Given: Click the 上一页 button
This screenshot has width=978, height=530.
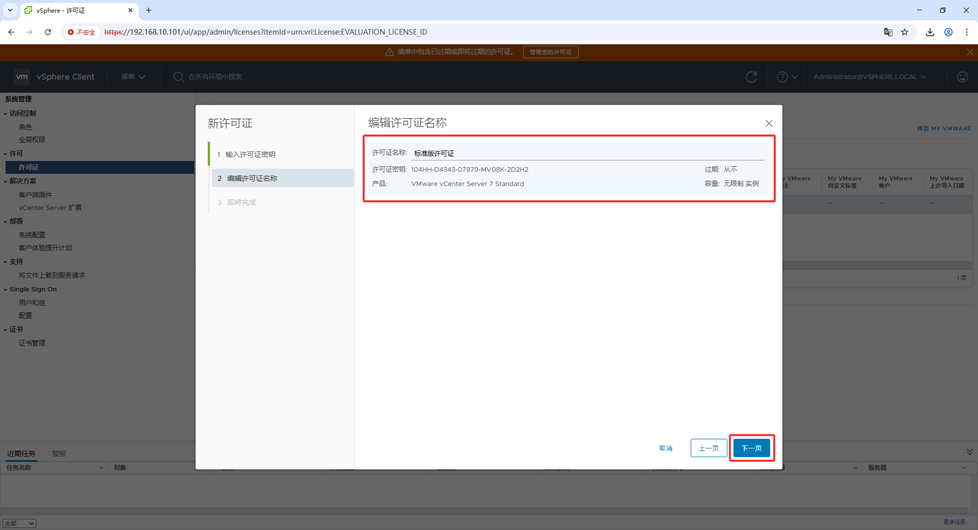Looking at the screenshot, I should pyautogui.click(x=708, y=448).
